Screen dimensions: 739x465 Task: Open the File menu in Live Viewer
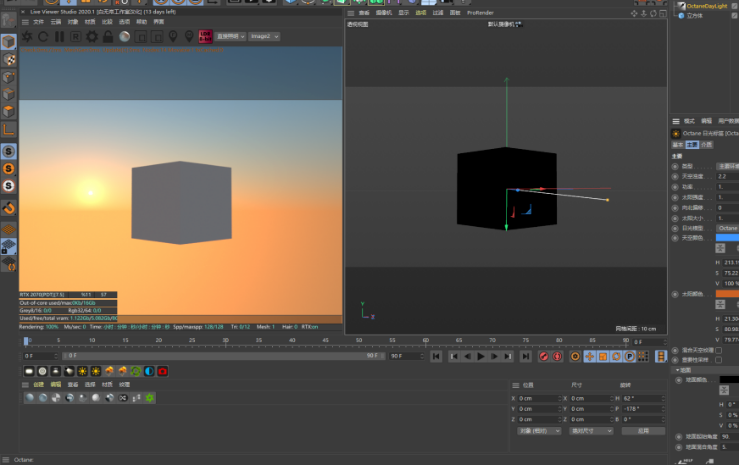(x=39, y=20)
